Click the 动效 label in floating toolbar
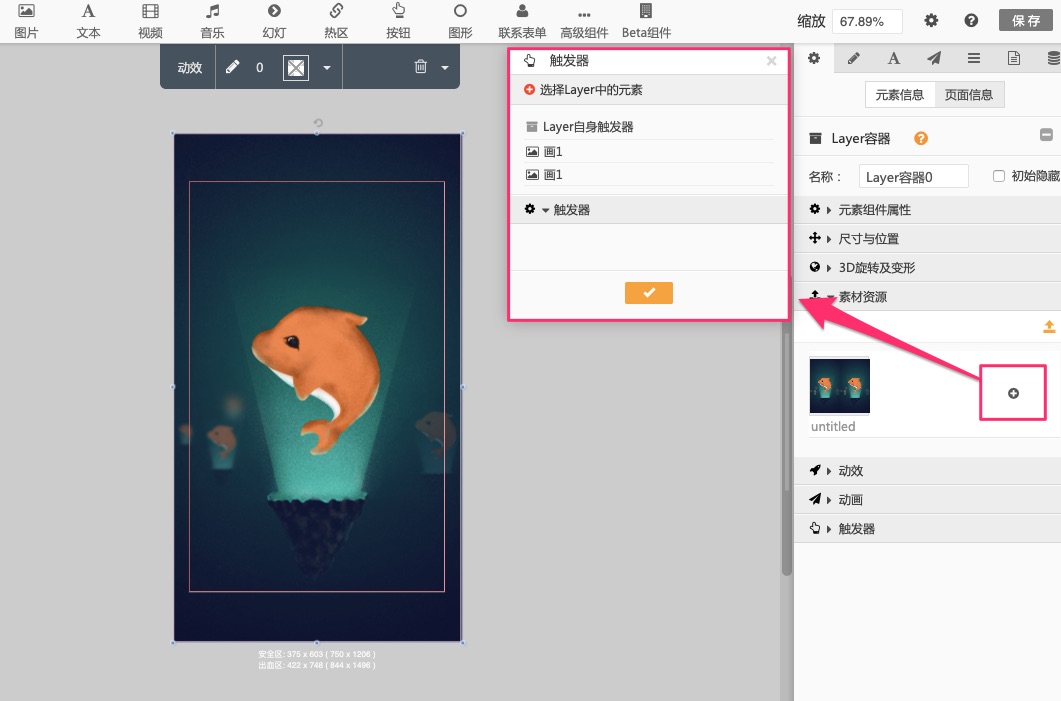 (189, 68)
